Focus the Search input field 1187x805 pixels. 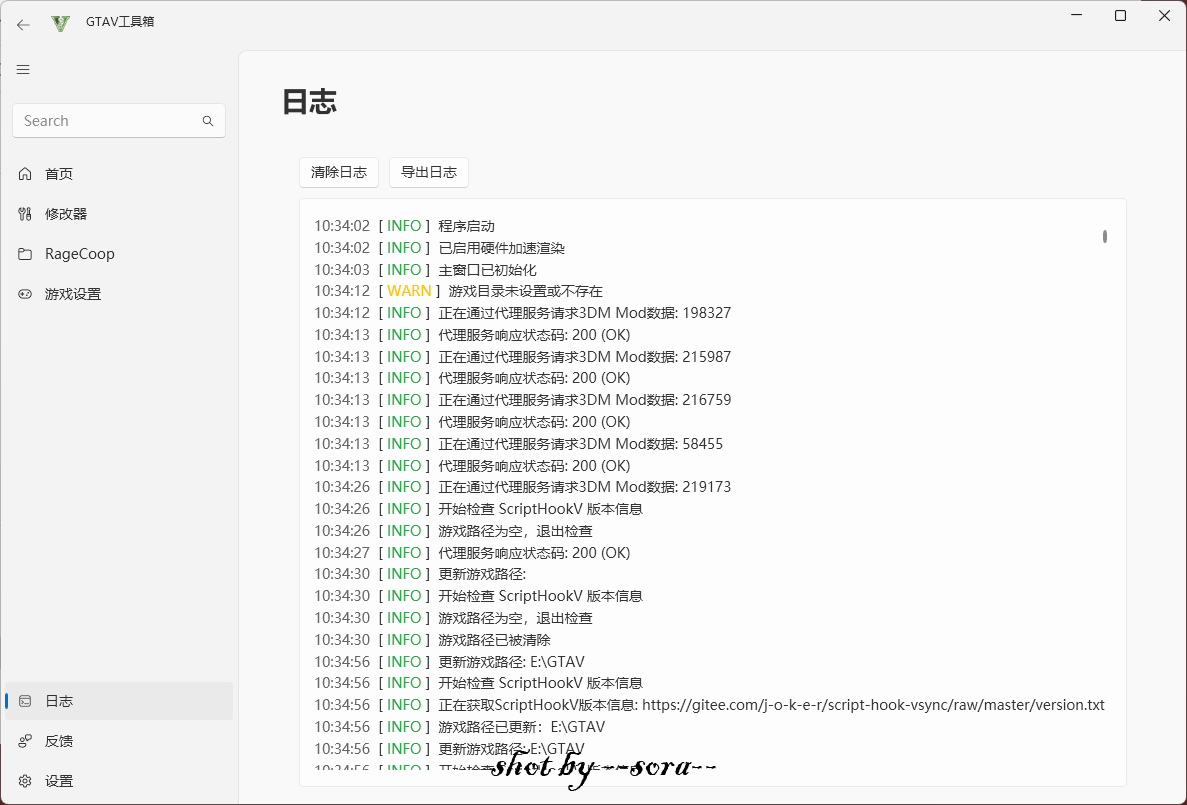tap(119, 121)
